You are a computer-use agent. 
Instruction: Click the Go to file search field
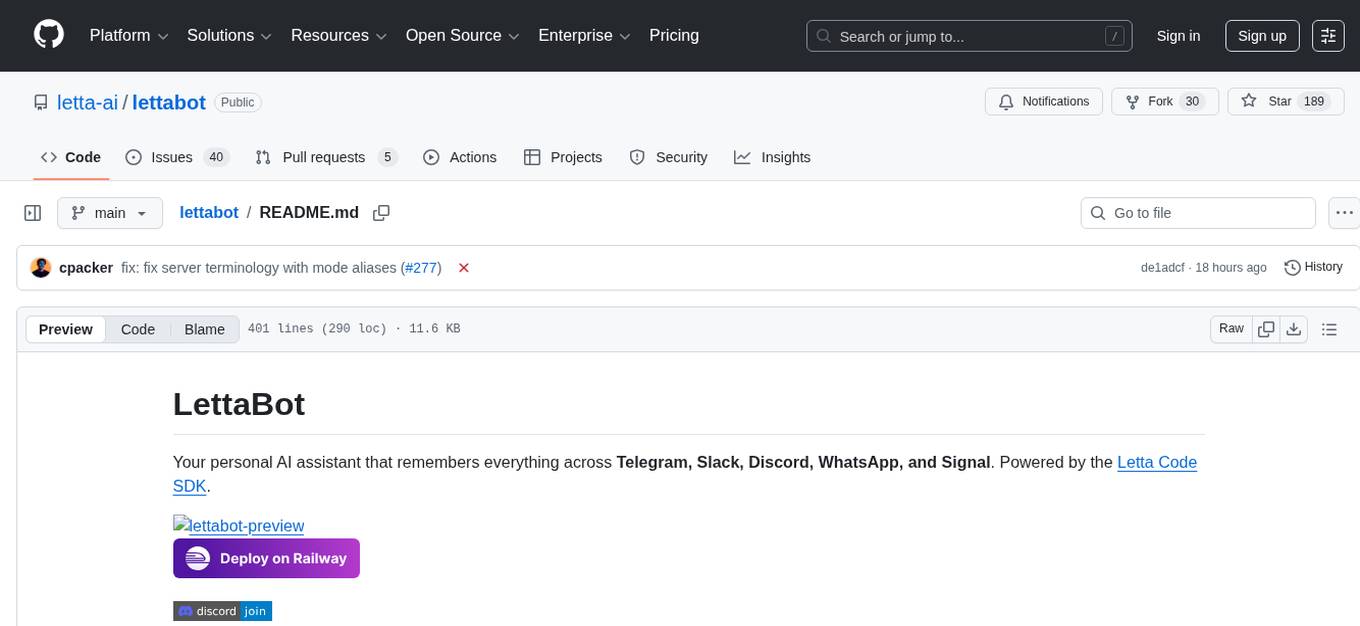[x=1197, y=212]
